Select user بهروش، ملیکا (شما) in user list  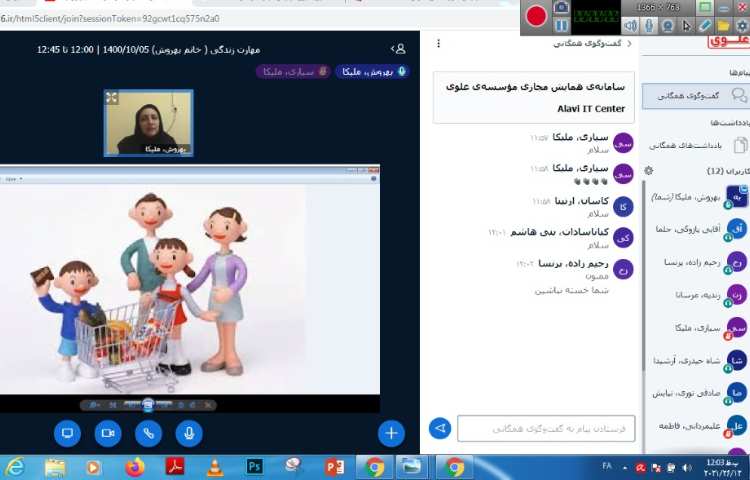[x=698, y=197]
